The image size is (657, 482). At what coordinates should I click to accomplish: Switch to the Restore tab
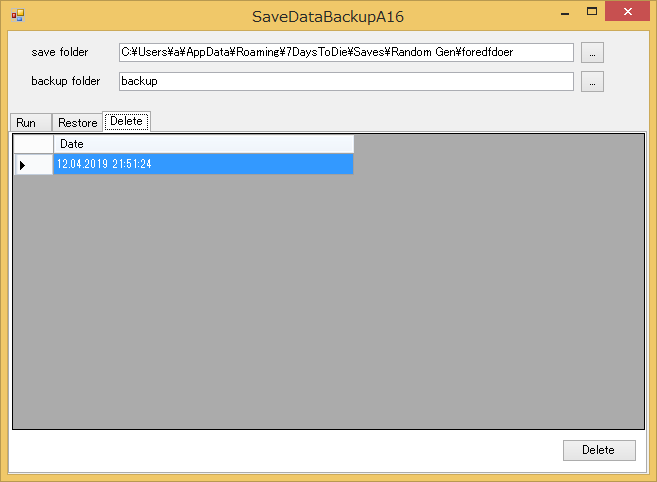(x=77, y=123)
